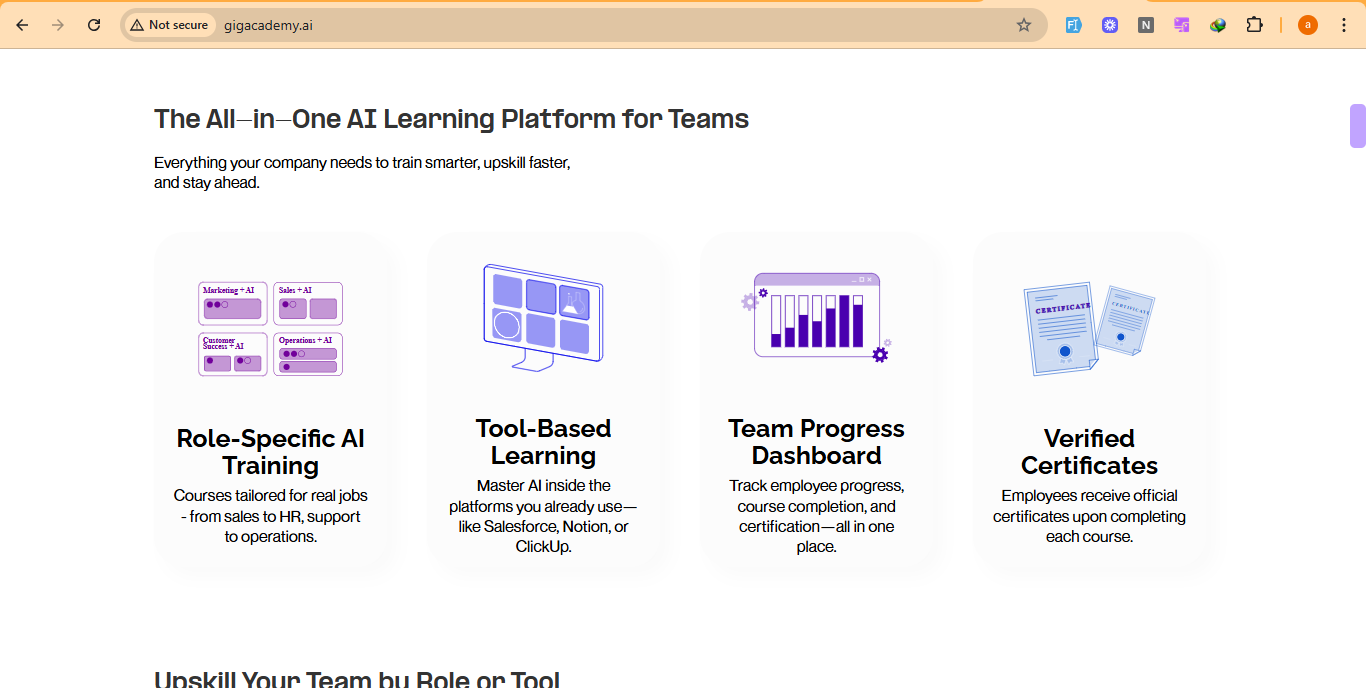Viewport: 1366px width, 688px height.
Task: Click the Internet Download Manager globe extension
Action: coord(1218,25)
